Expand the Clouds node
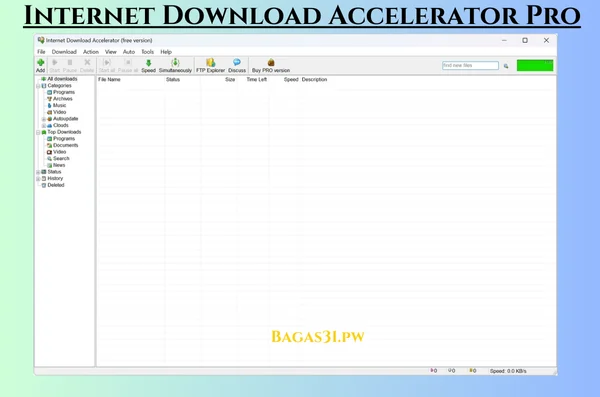The image size is (600, 397). click(x=44, y=126)
